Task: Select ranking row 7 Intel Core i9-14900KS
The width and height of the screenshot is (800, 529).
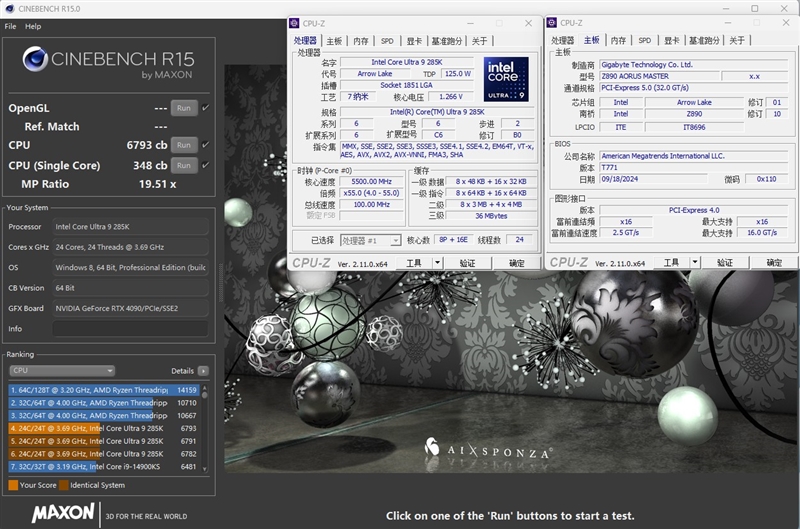Action: coord(104,467)
